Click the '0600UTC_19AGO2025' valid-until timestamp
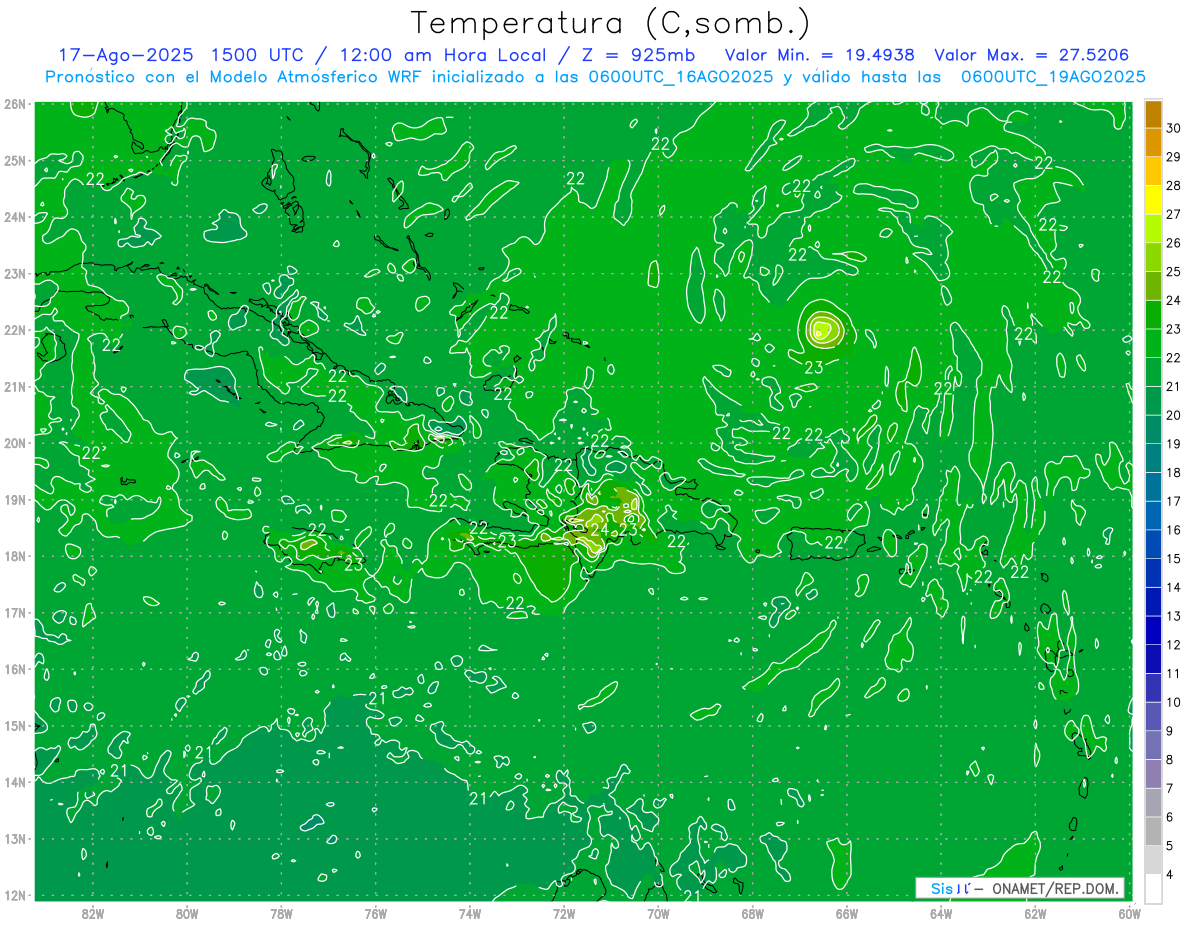1200x927 pixels. pos(1053,77)
